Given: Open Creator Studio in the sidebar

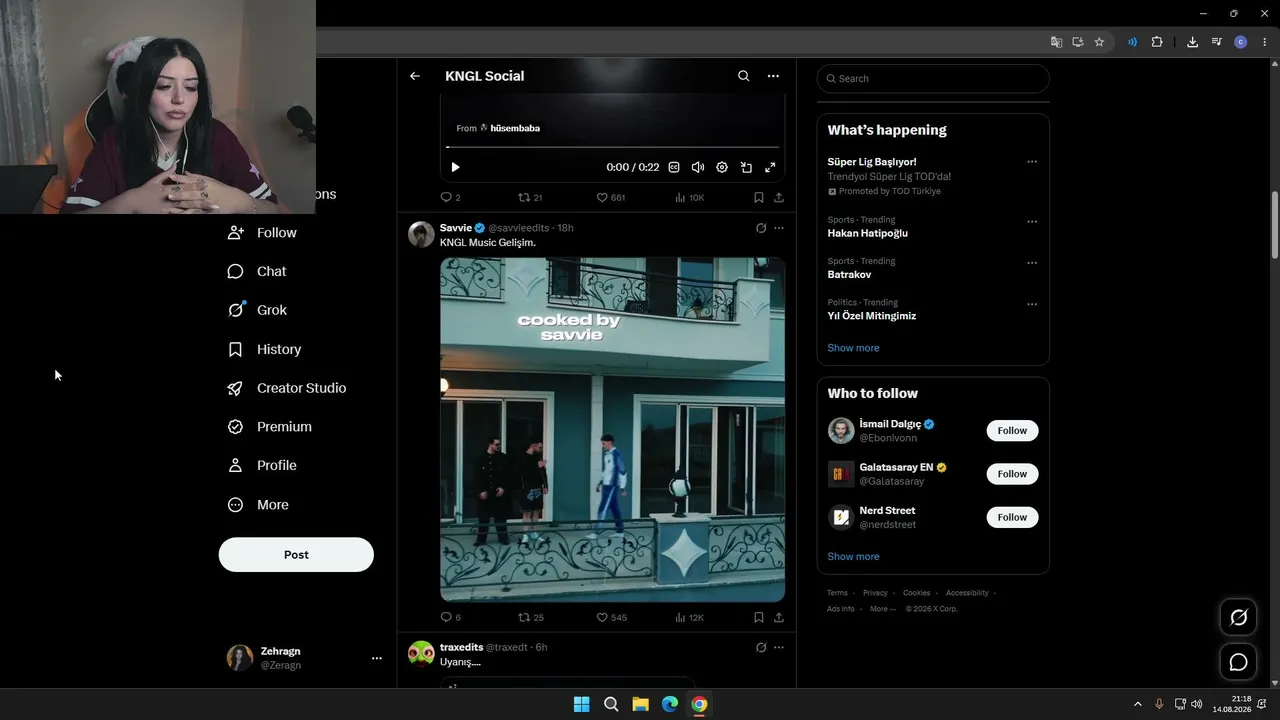Looking at the screenshot, I should point(287,388).
